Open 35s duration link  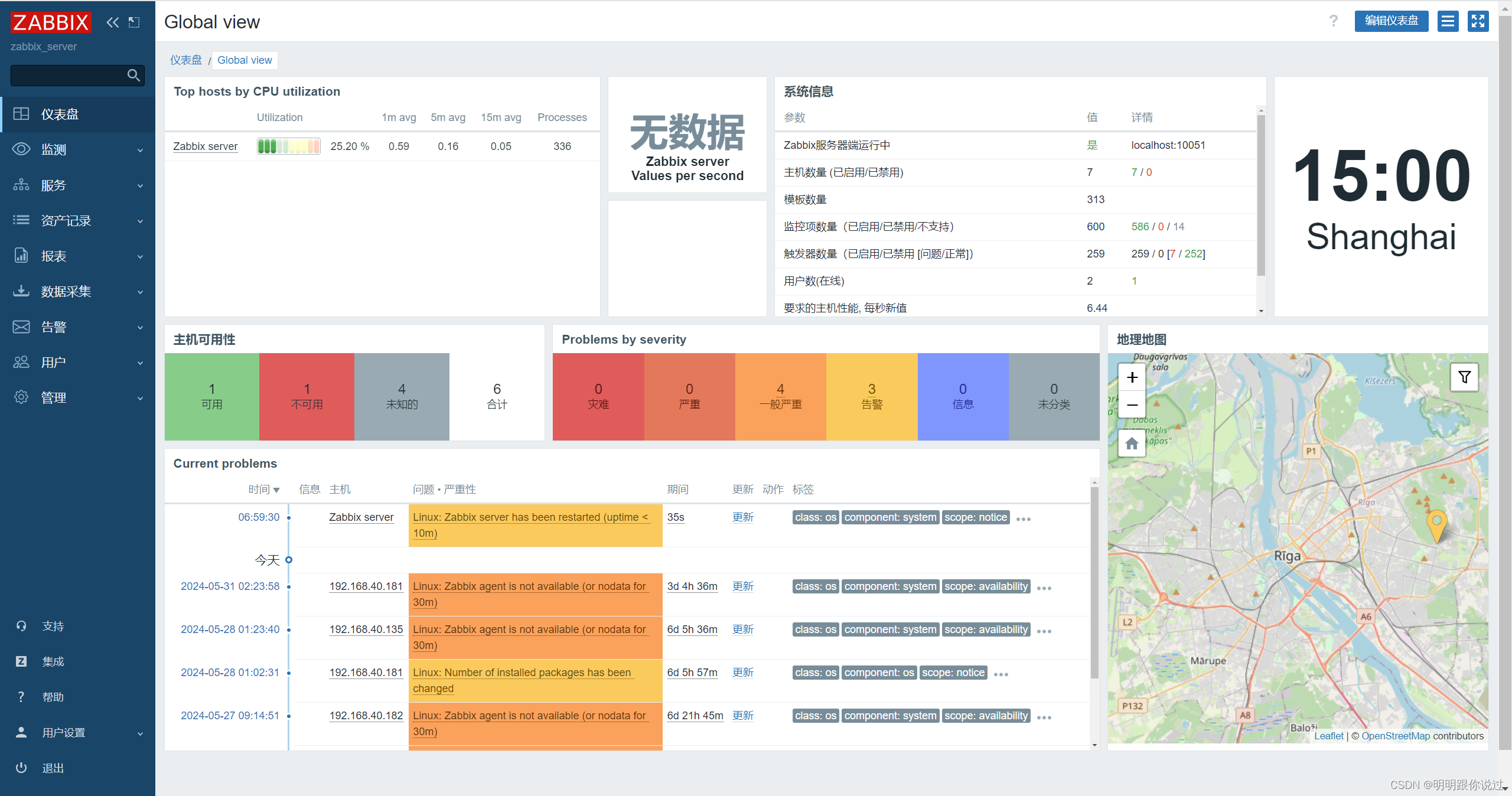pyautogui.click(x=676, y=517)
